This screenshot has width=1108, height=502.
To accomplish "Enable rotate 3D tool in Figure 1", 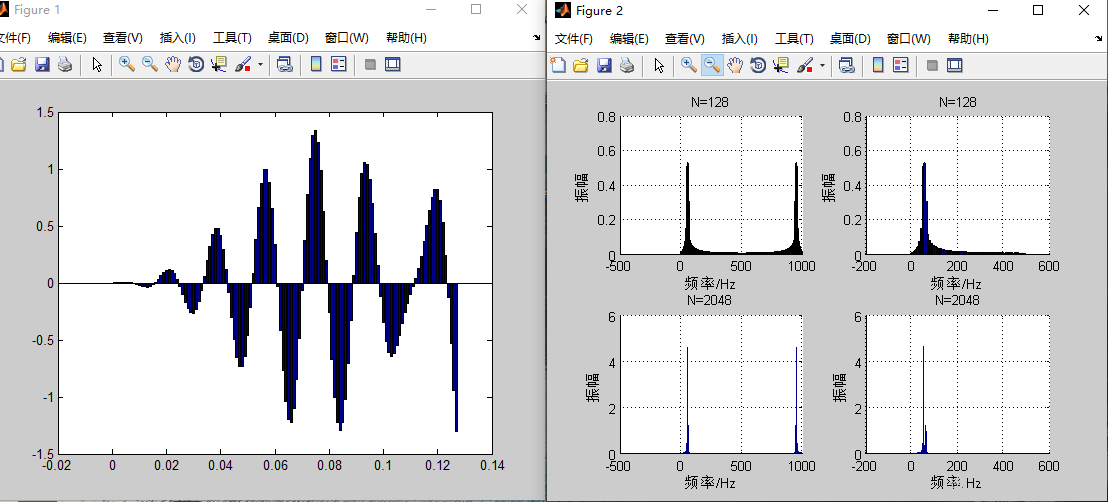I will point(196,65).
